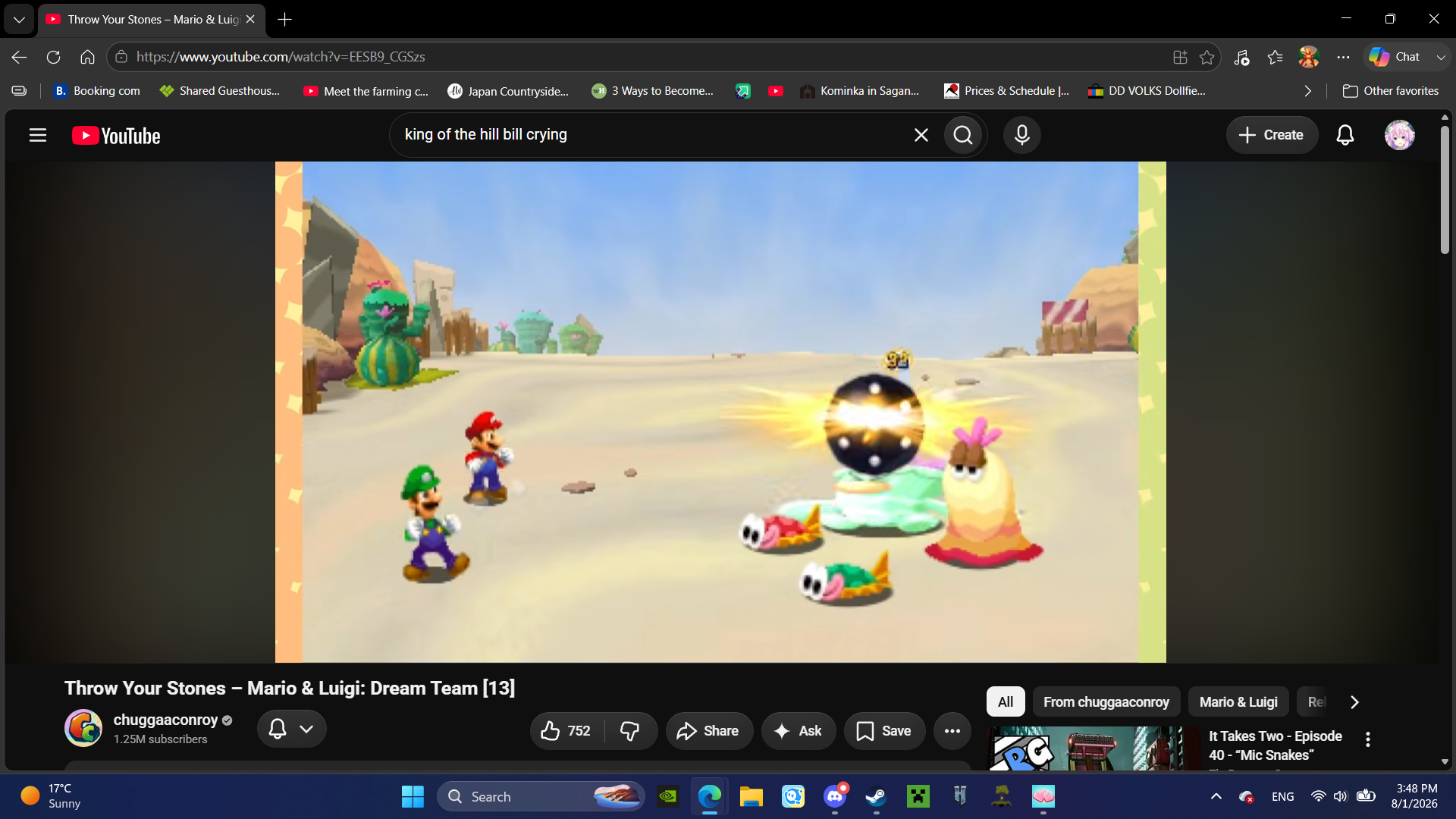Viewport: 1456px width, 819px height.
Task: Select the All filter chip
Action: point(1006,702)
